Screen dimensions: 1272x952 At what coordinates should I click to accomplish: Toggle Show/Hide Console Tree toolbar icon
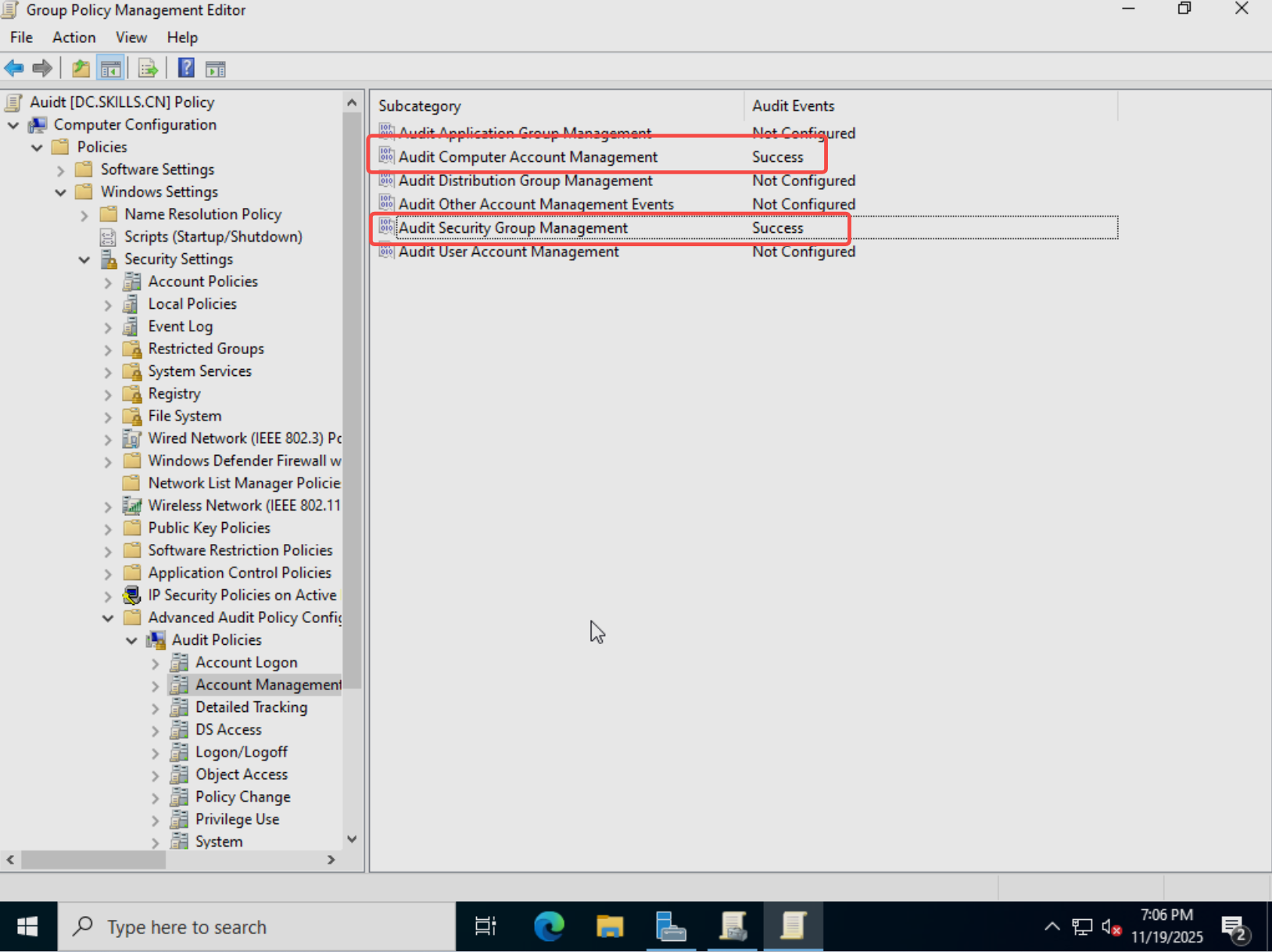(x=110, y=69)
